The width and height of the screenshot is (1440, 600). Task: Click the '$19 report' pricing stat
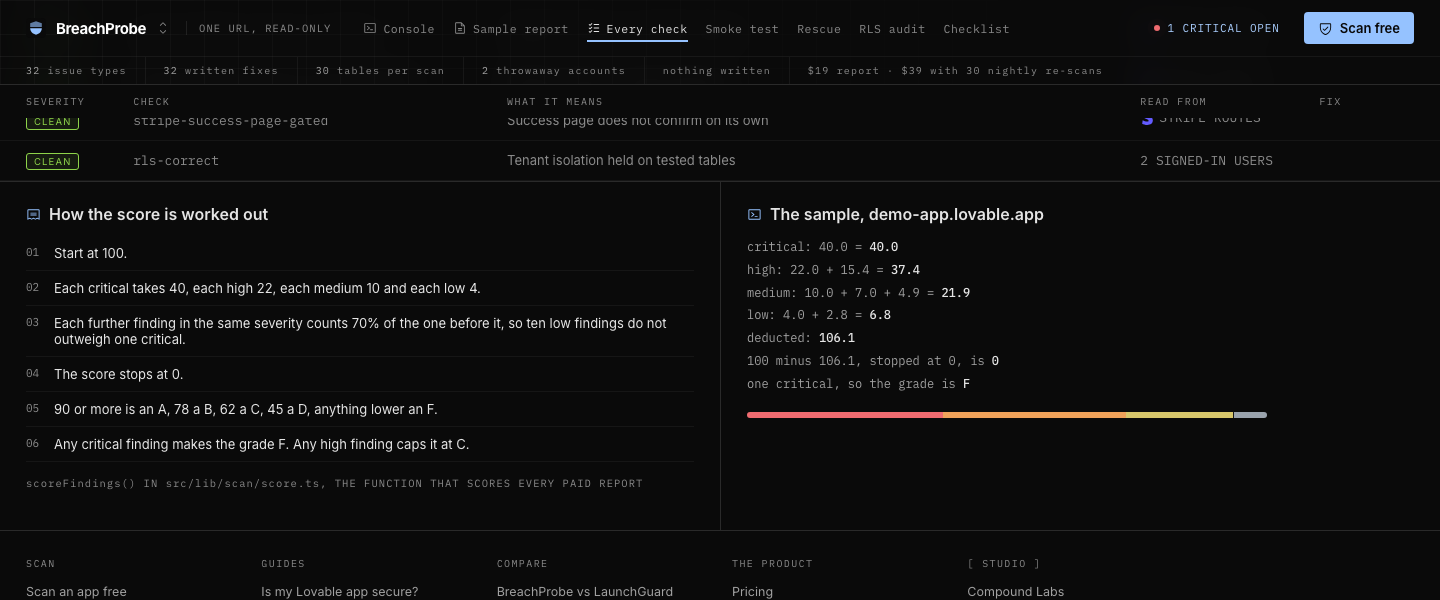coord(954,71)
